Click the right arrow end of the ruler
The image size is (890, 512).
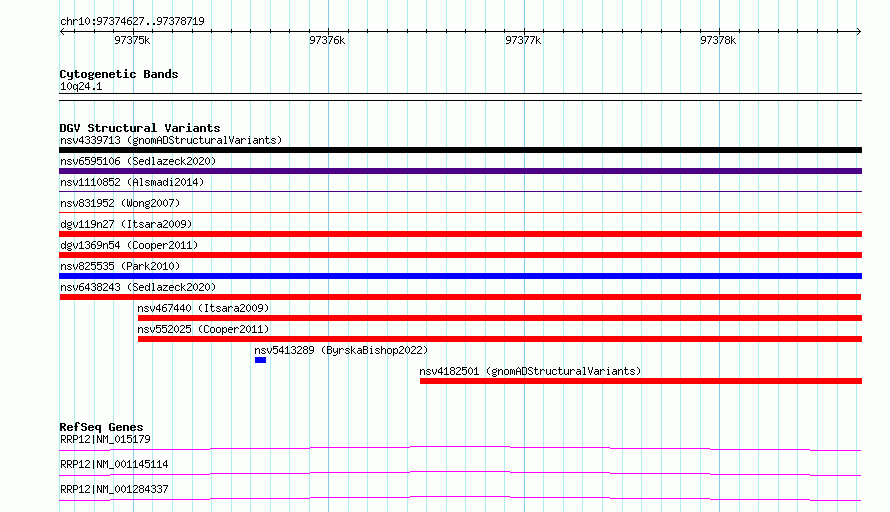point(859,32)
